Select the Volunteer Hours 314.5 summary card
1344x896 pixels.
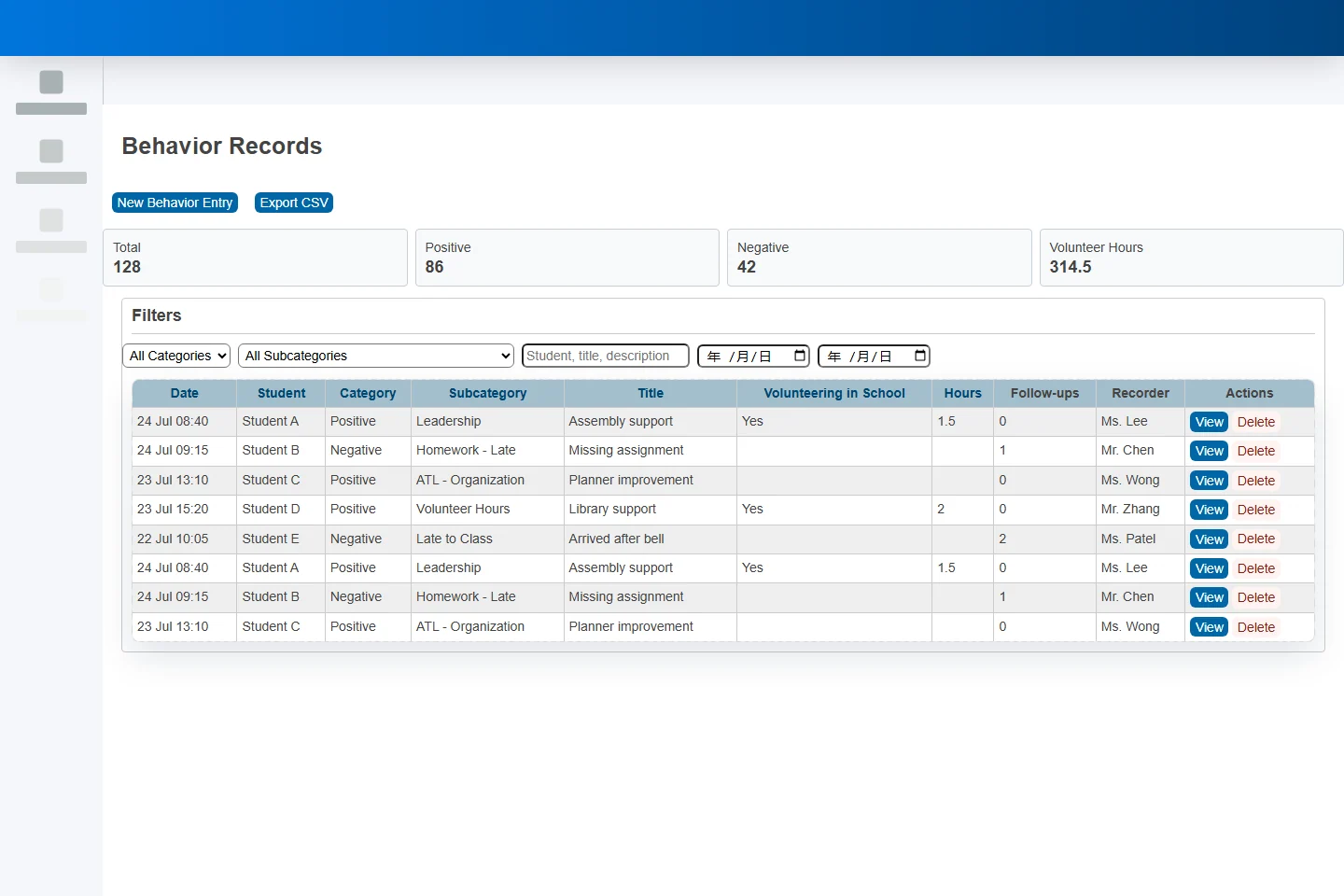coord(1192,258)
